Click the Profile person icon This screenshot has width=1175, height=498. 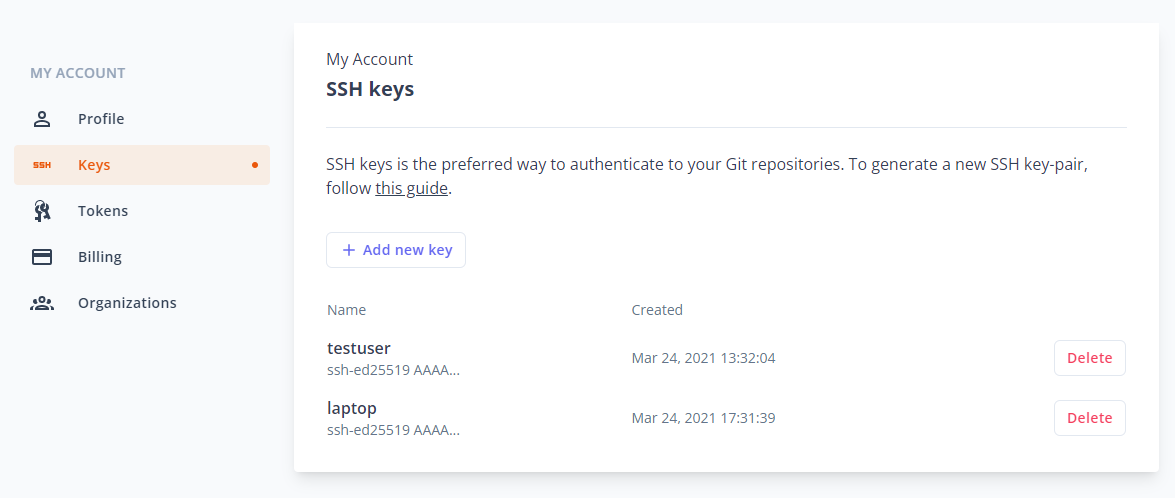(42, 118)
